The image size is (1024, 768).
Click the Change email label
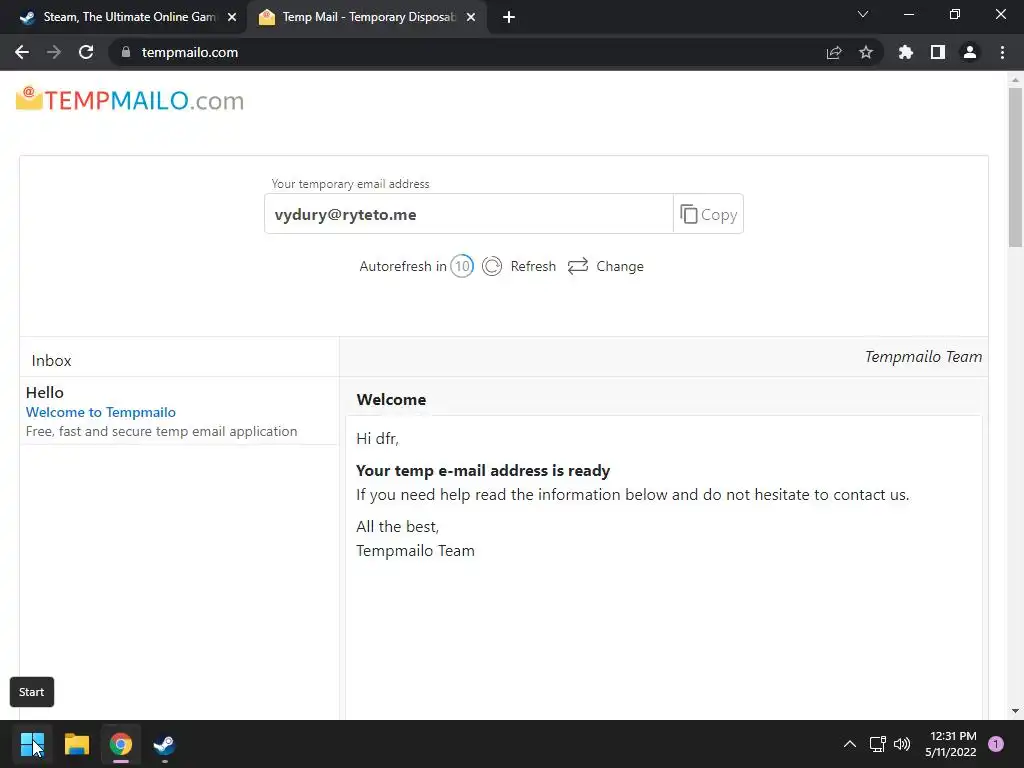620,266
